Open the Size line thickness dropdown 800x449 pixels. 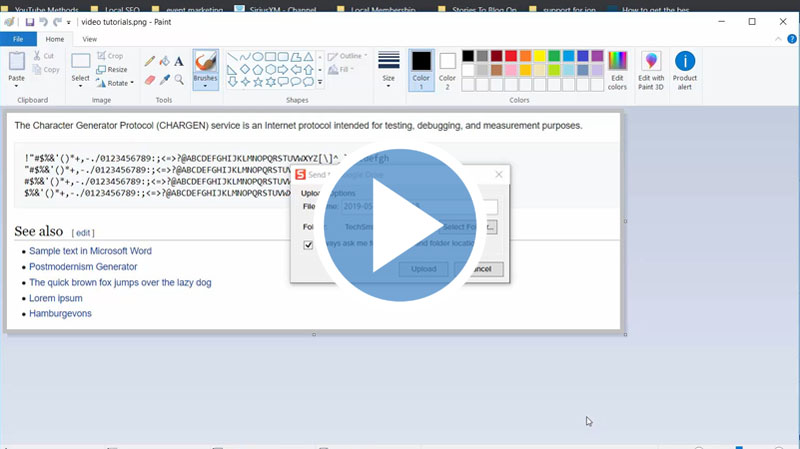389,78
